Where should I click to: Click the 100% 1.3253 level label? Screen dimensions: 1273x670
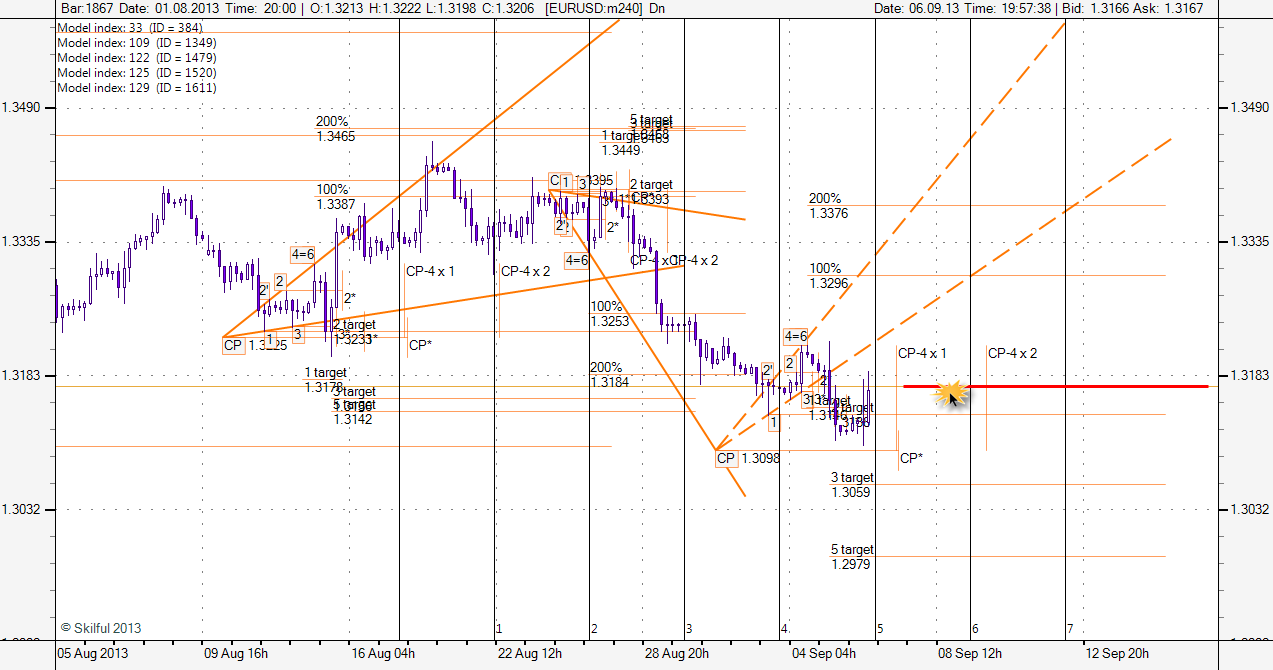click(x=609, y=314)
